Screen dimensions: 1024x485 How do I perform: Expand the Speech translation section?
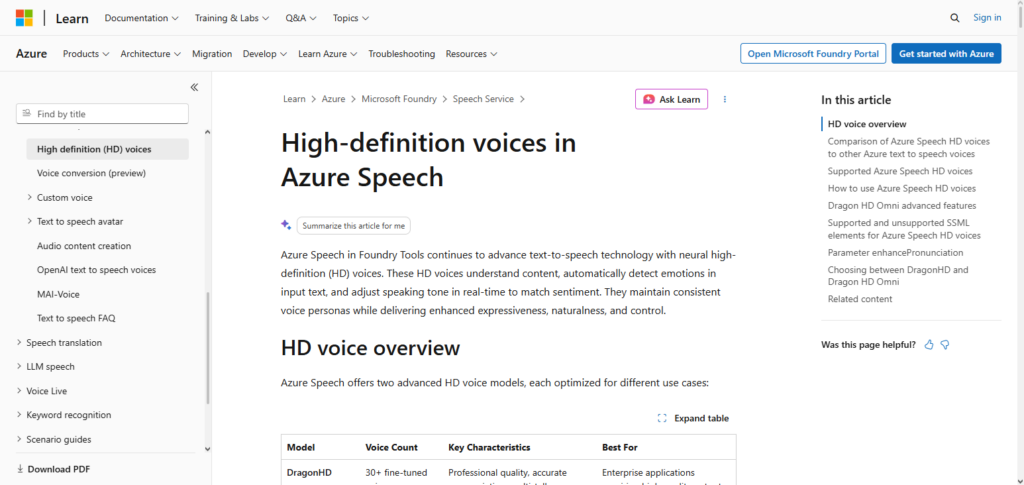tap(20, 343)
